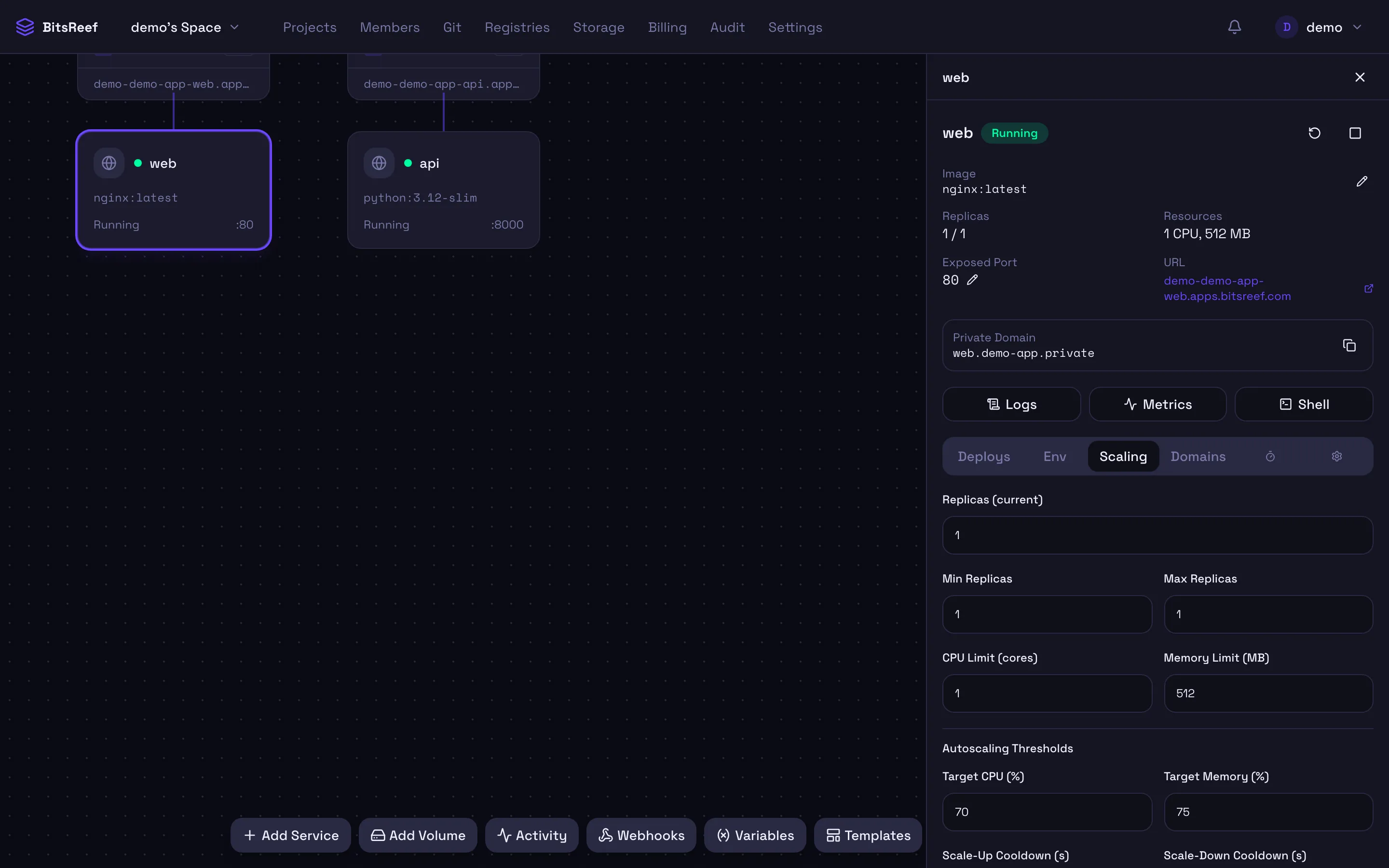Follow the demo-demo-app-web.apps.bitsreef.com link
The width and height of the screenshot is (1389, 868).
(1226, 288)
